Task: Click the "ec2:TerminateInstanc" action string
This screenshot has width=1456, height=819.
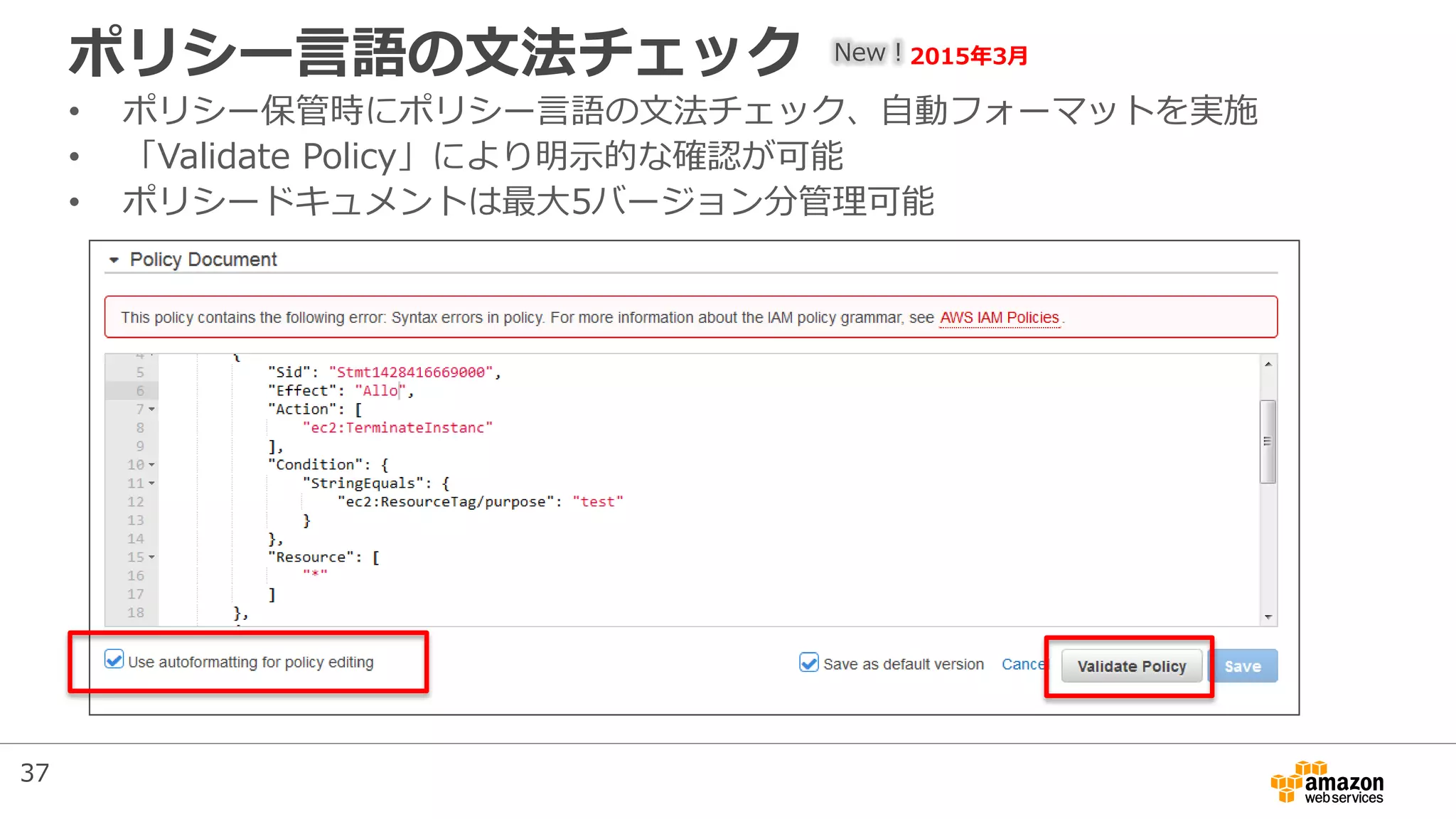Action: click(397, 428)
